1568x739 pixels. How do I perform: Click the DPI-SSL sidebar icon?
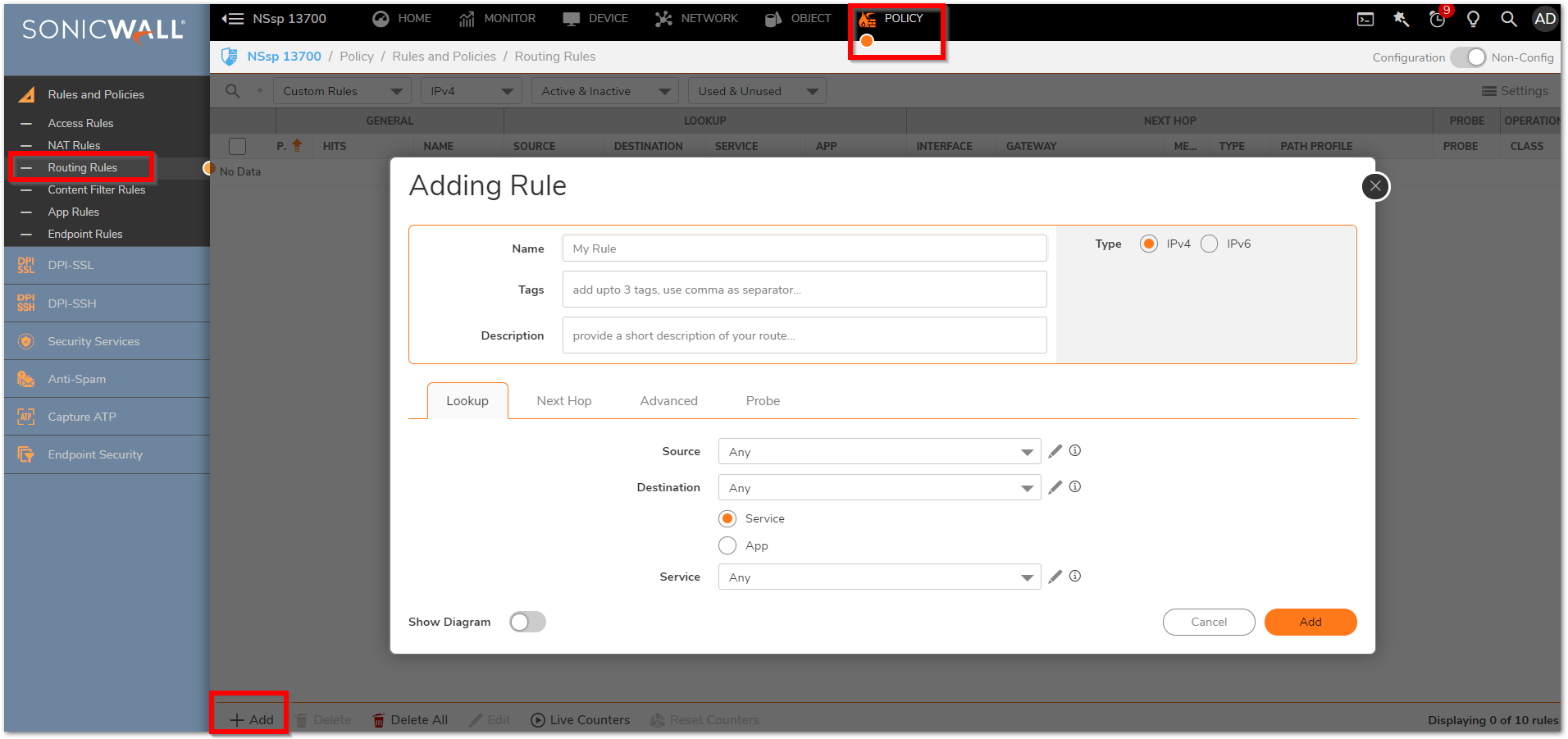26,265
